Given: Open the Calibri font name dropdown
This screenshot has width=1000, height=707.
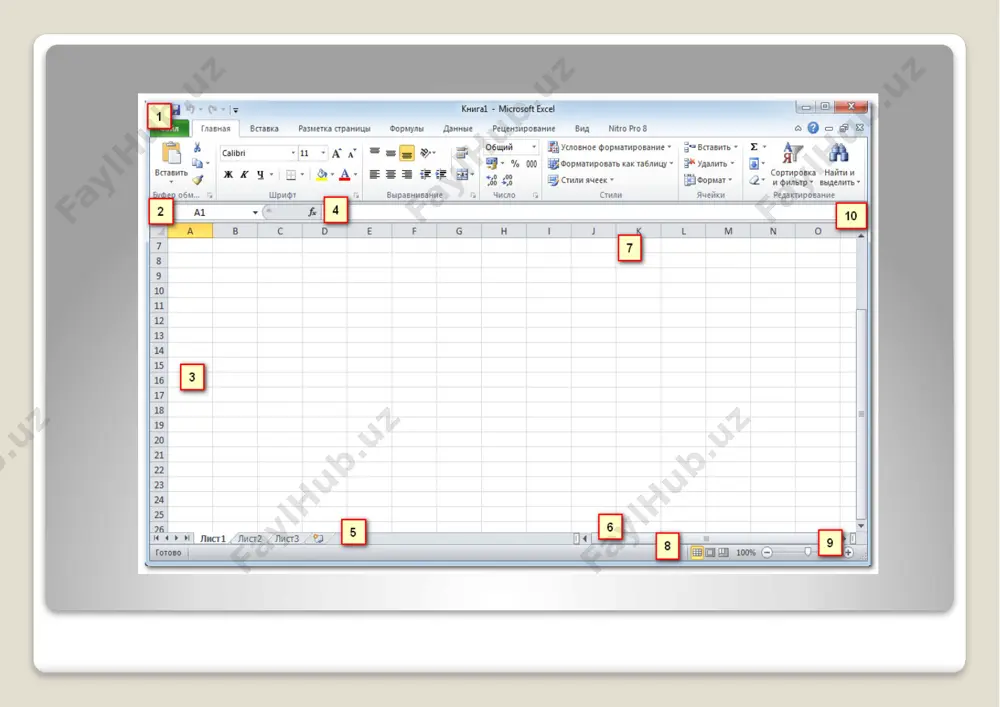Looking at the screenshot, I should pos(293,153).
